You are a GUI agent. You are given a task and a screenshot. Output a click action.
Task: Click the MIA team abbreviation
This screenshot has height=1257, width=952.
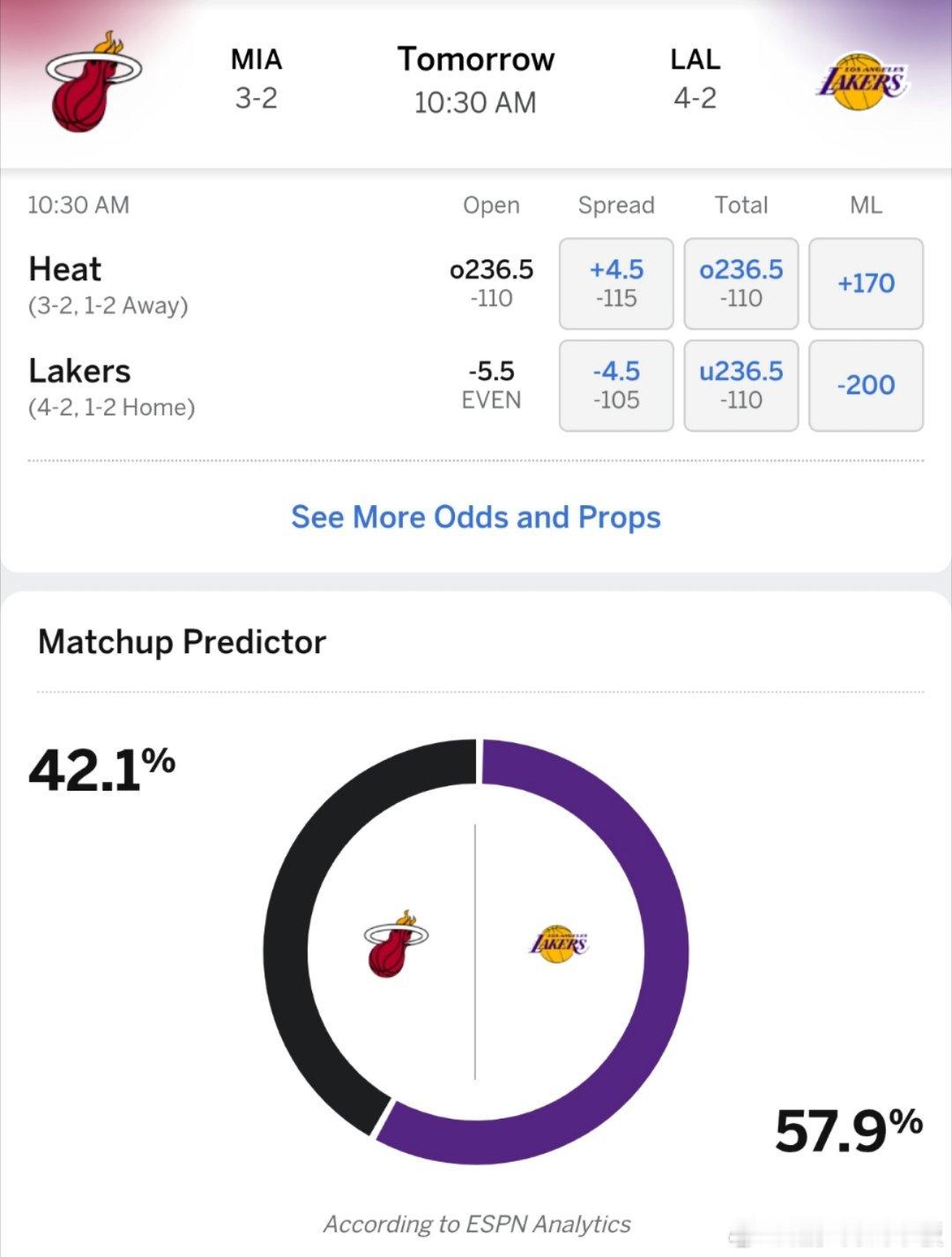257,60
